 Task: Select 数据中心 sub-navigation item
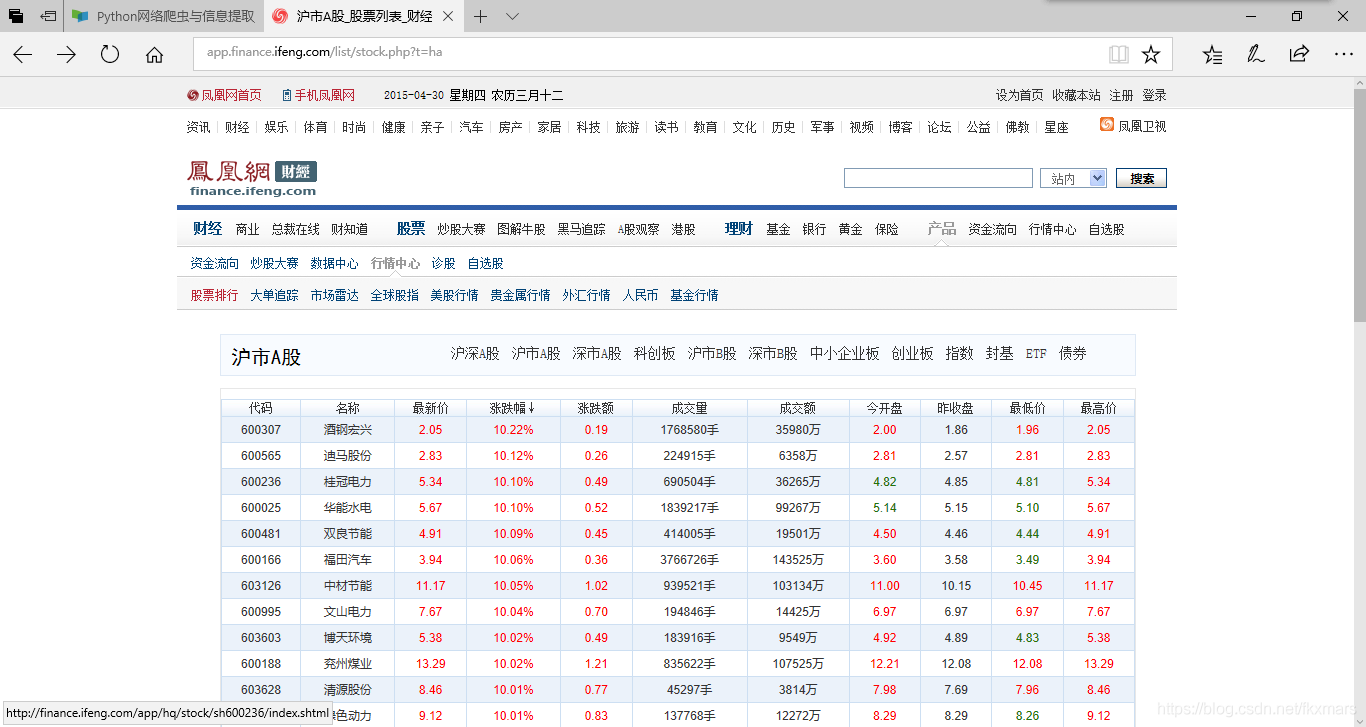(334, 263)
